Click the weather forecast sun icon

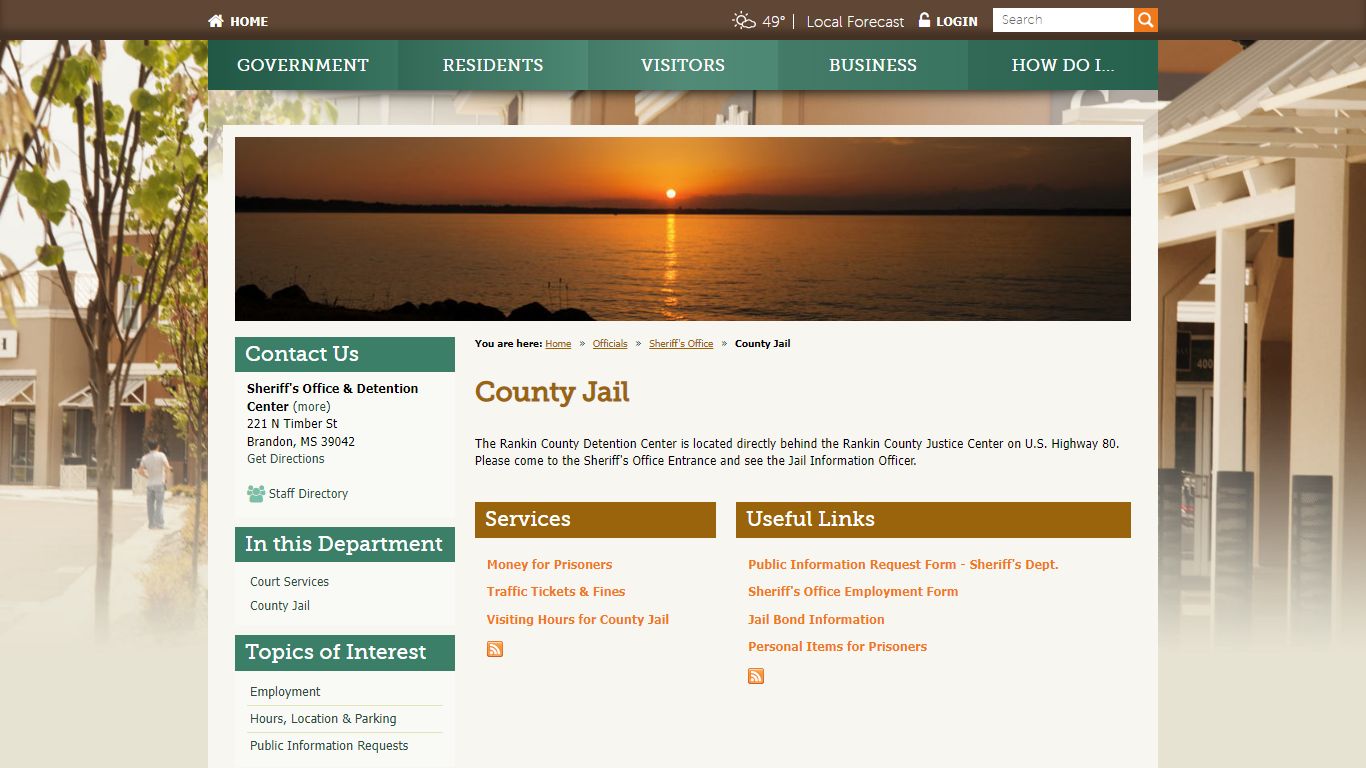(743, 21)
